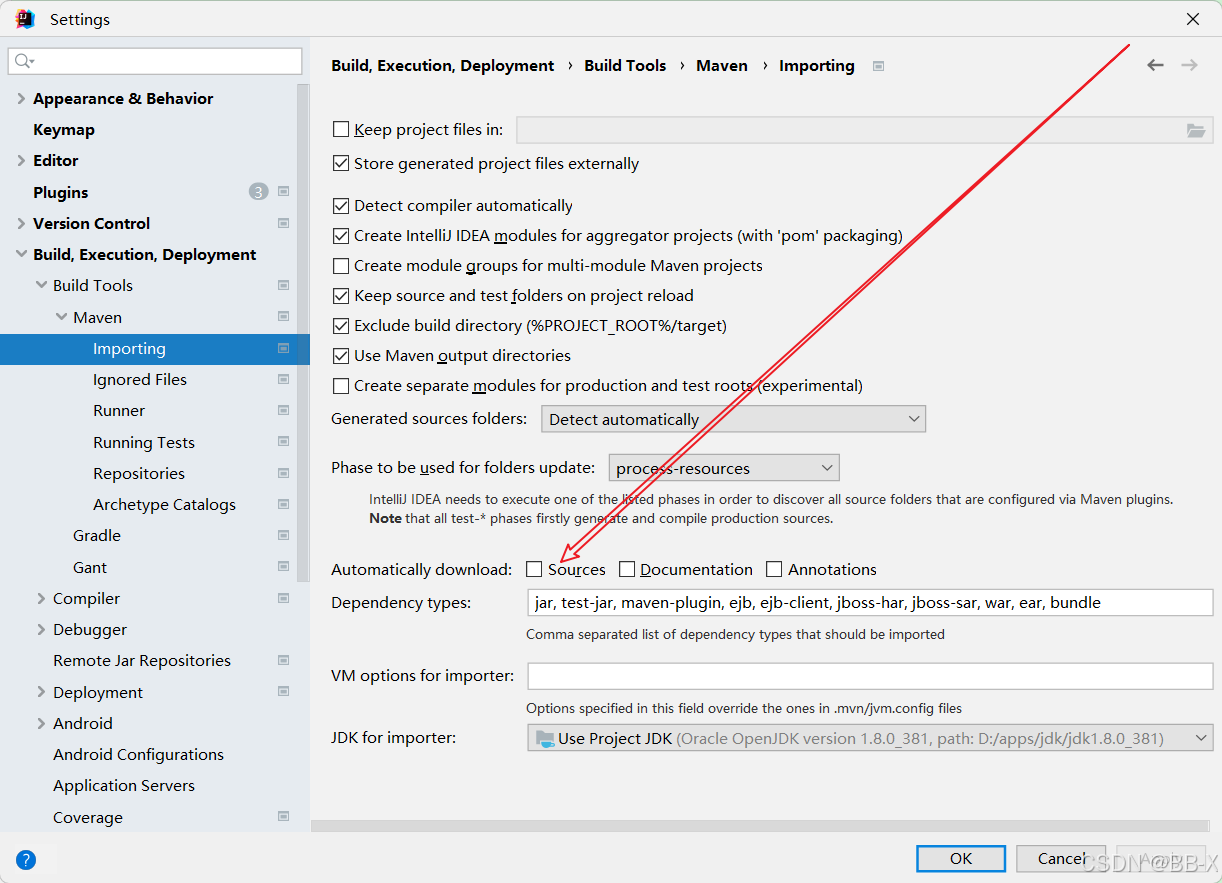Toggle Create IntelliJ IDEA modules for aggregator projects
This screenshot has height=883, width=1222.
click(341, 236)
